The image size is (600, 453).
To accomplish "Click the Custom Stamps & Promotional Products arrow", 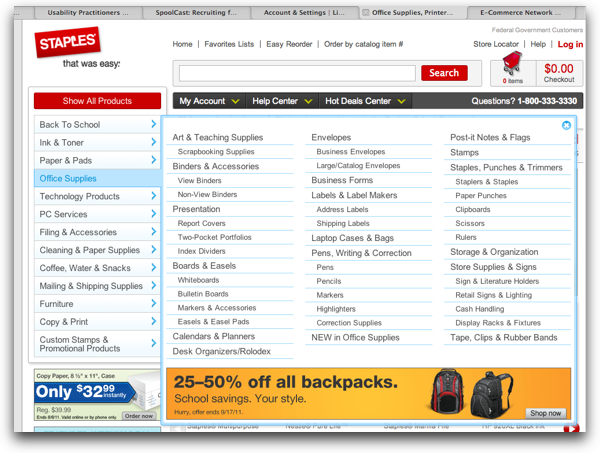I will [x=153, y=343].
